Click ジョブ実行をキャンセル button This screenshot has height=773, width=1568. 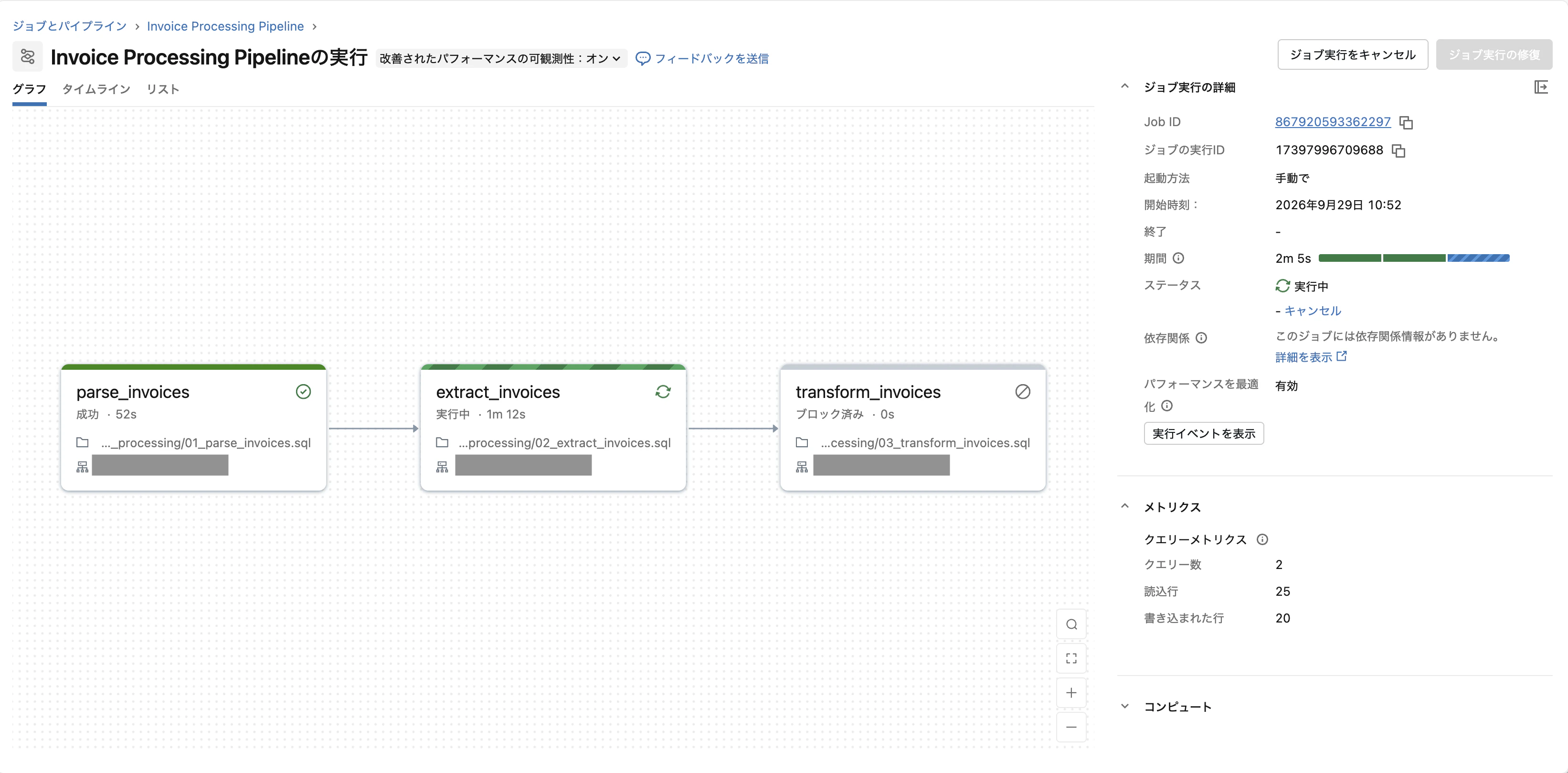click(x=1353, y=55)
